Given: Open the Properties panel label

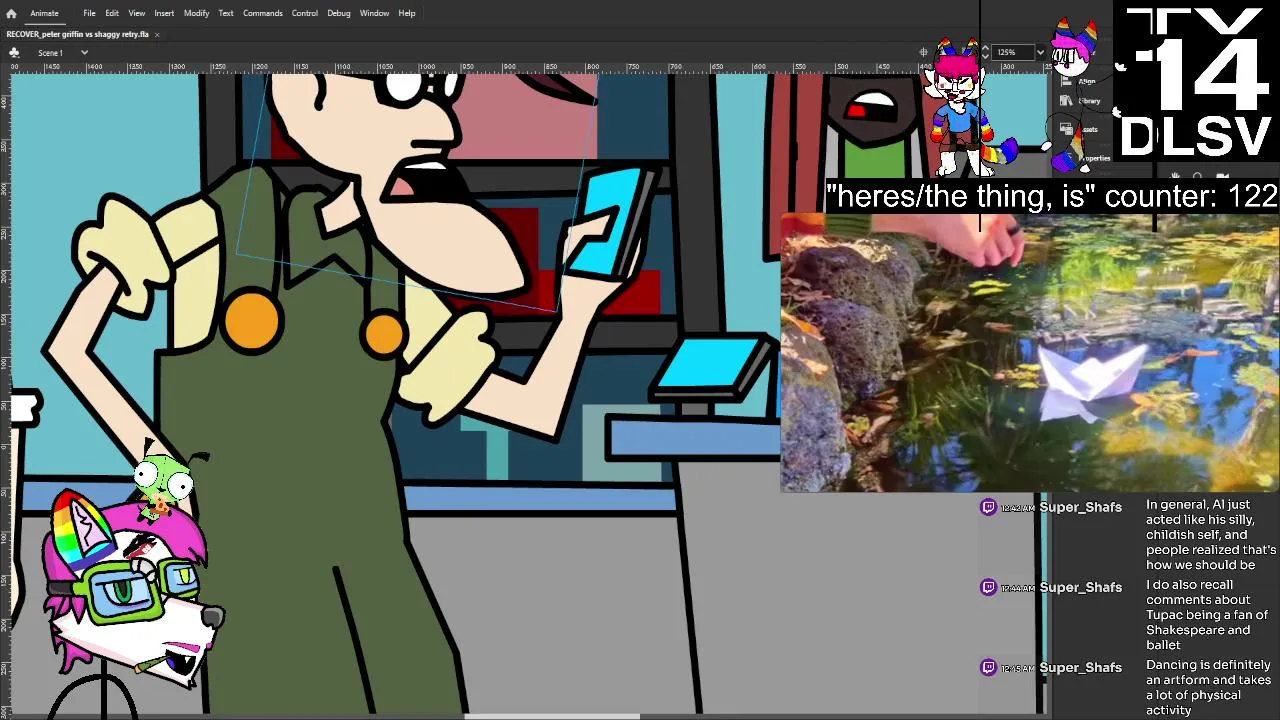Looking at the screenshot, I should point(1097,158).
